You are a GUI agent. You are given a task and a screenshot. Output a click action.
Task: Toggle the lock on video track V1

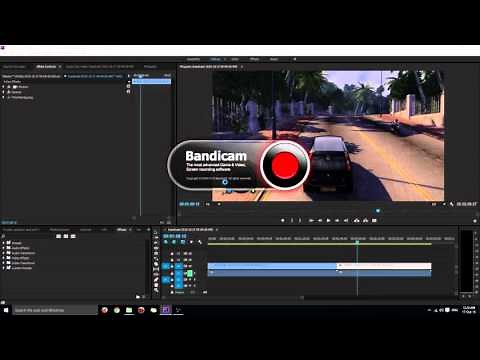(172, 266)
